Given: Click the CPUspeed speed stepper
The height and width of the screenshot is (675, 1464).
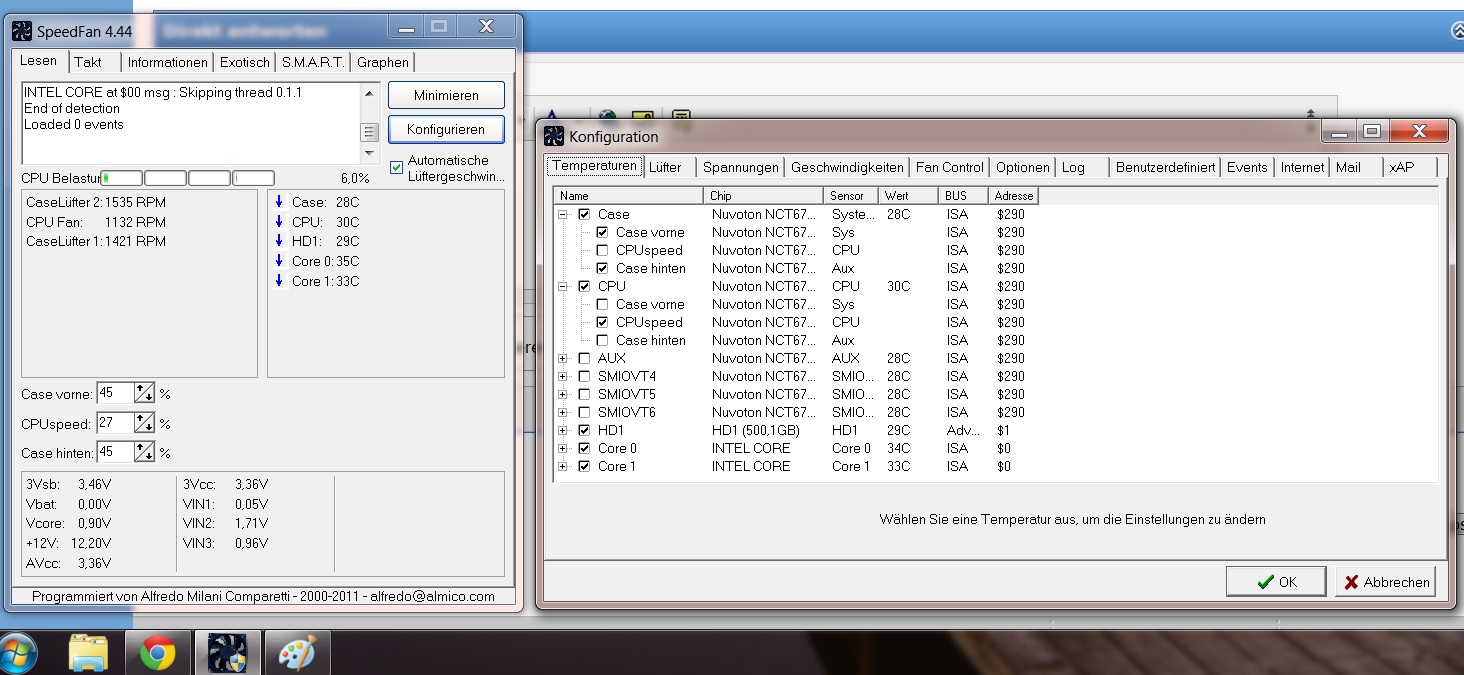Looking at the screenshot, I should (145, 423).
